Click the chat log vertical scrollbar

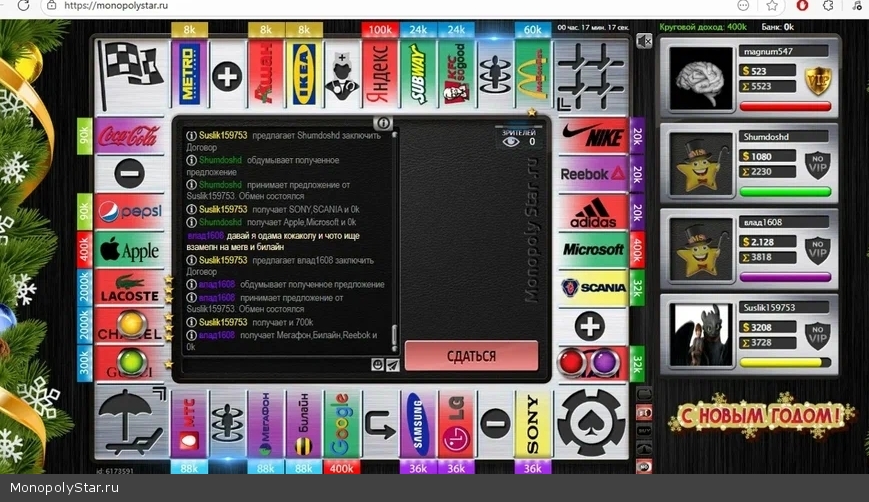click(x=395, y=242)
